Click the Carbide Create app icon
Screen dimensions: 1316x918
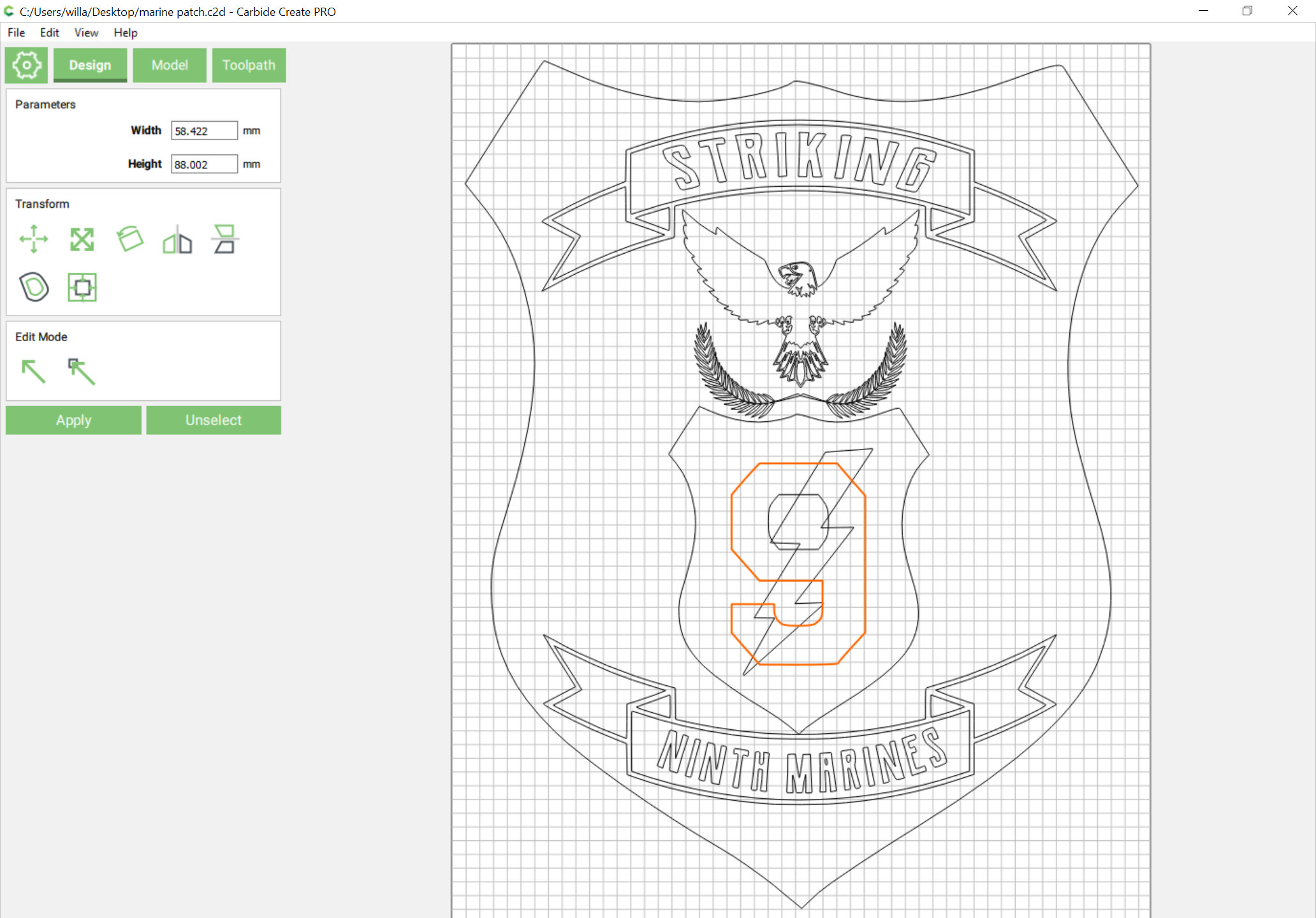(x=9, y=11)
